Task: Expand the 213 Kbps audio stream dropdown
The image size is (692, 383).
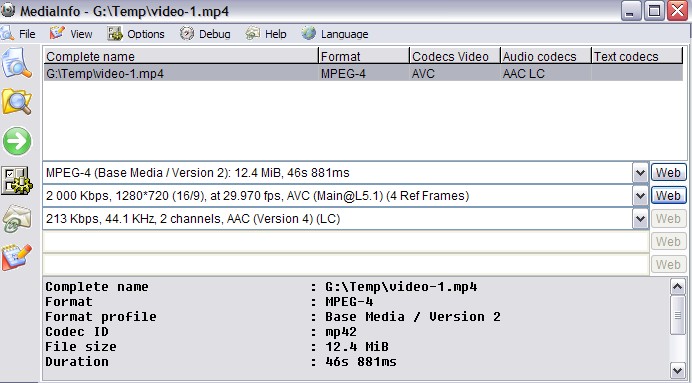Action: 640,219
